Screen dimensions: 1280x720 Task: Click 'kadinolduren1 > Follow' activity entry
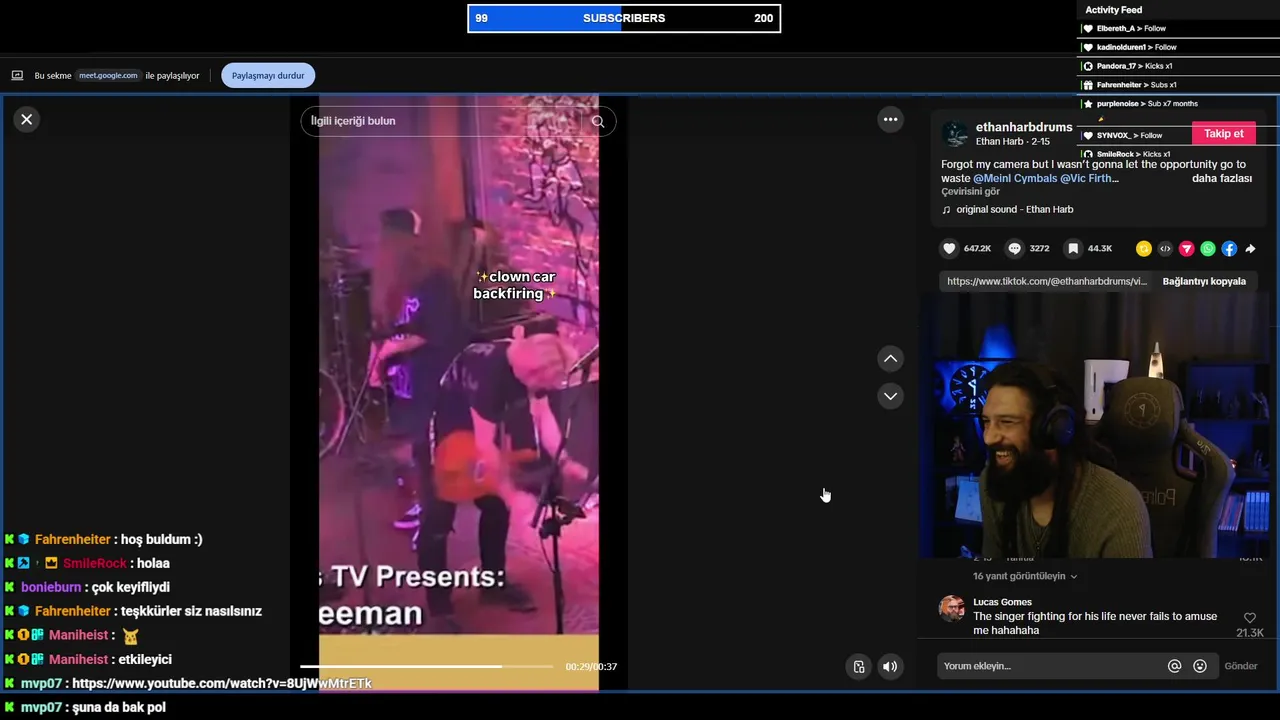(x=1136, y=47)
